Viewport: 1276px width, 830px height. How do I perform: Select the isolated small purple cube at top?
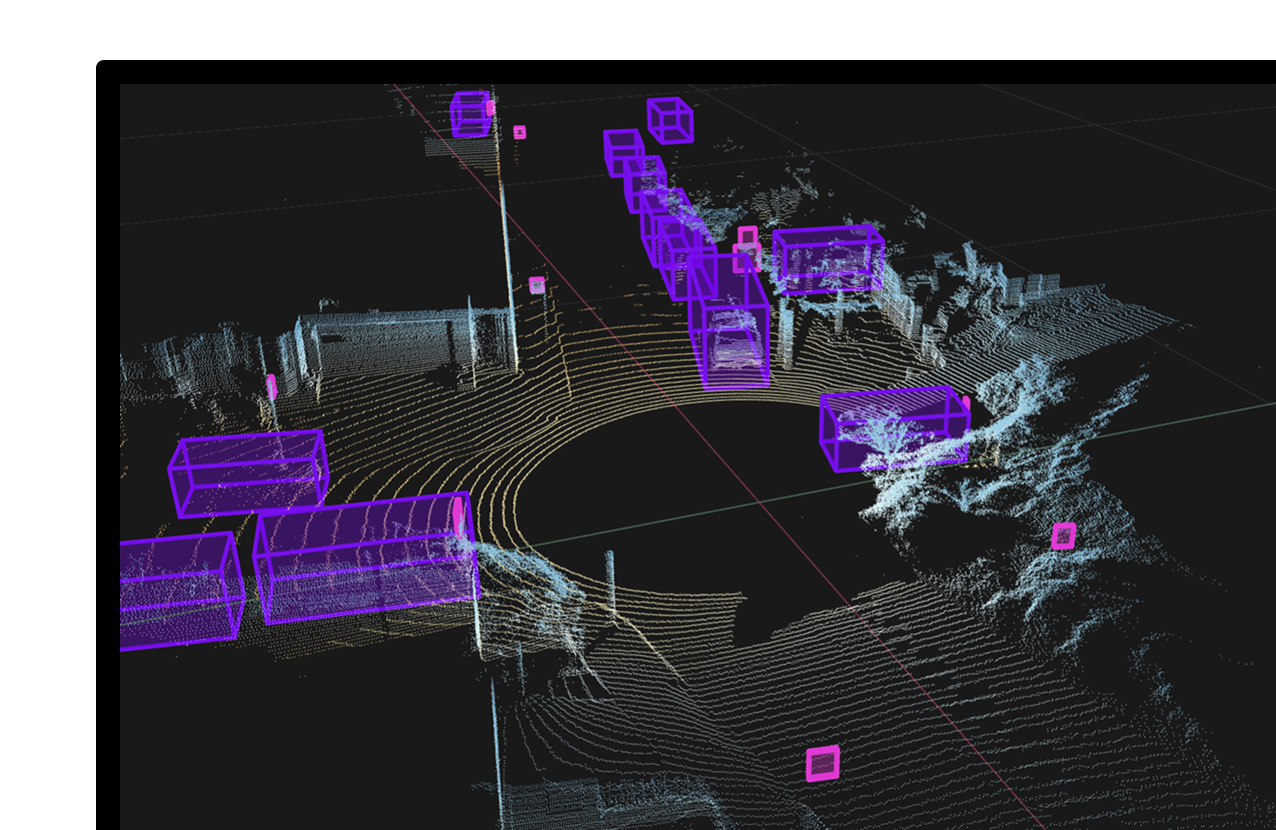click(670, 120)
